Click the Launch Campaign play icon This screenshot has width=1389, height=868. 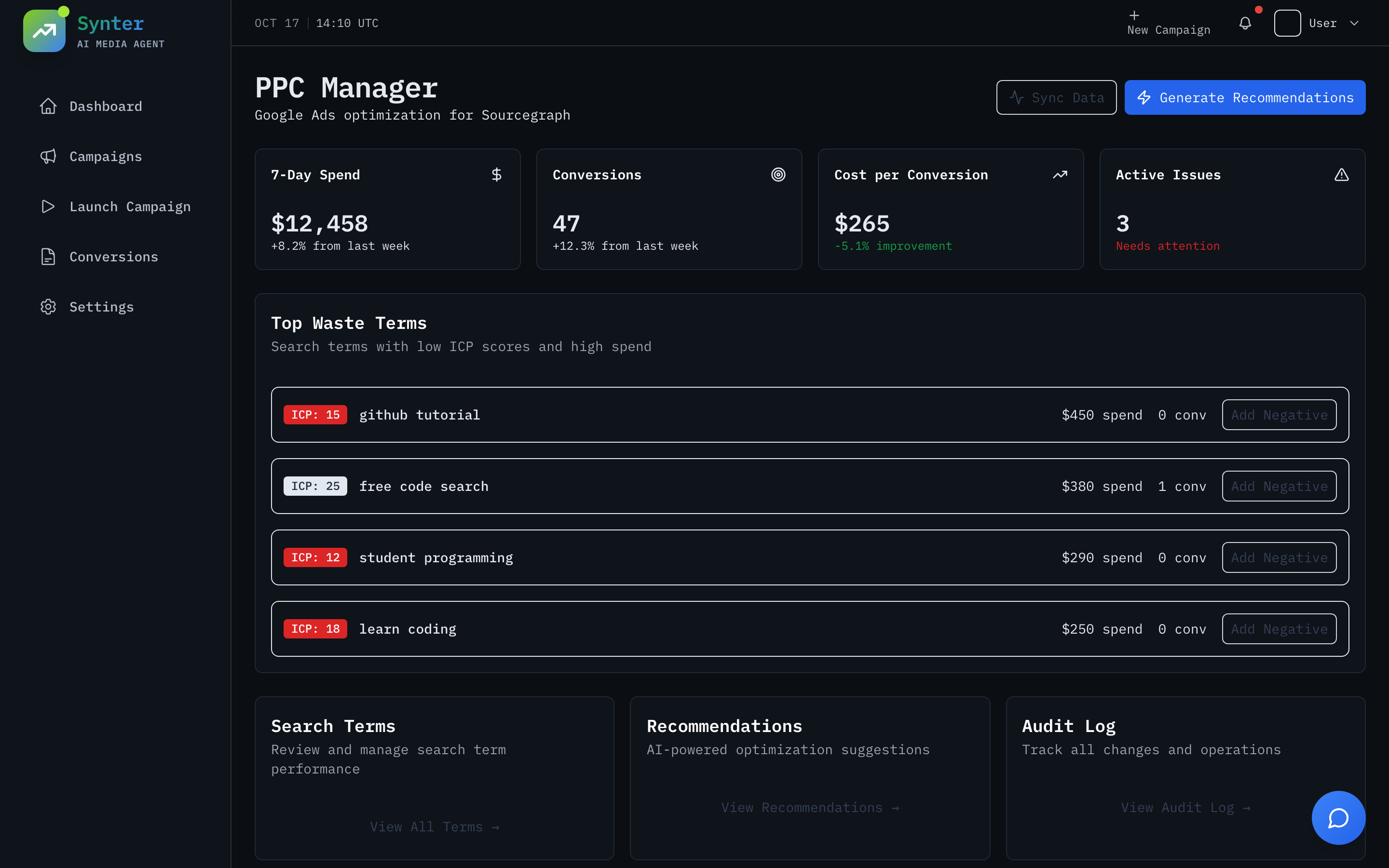(x=48, y=207)
